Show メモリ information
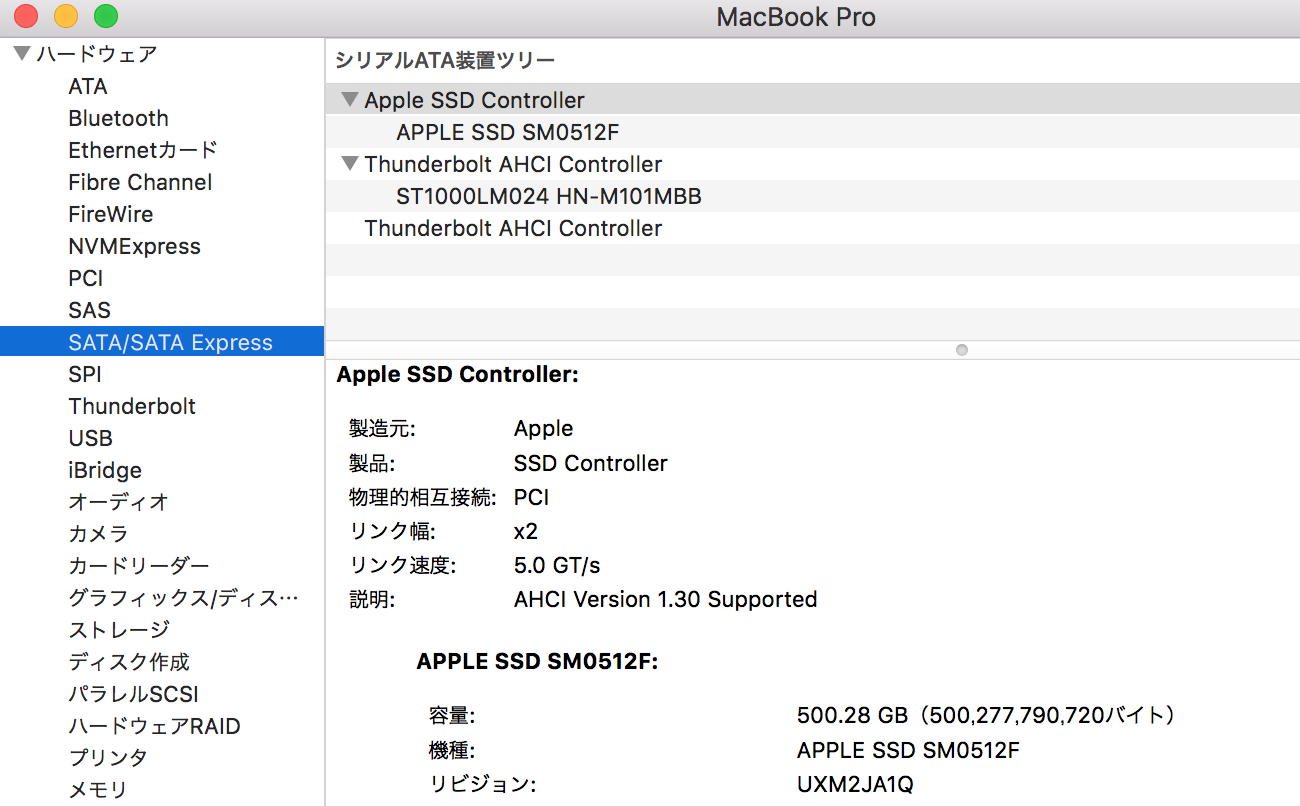The height and width of the screenshot is (806, 1300). [98, 790]
